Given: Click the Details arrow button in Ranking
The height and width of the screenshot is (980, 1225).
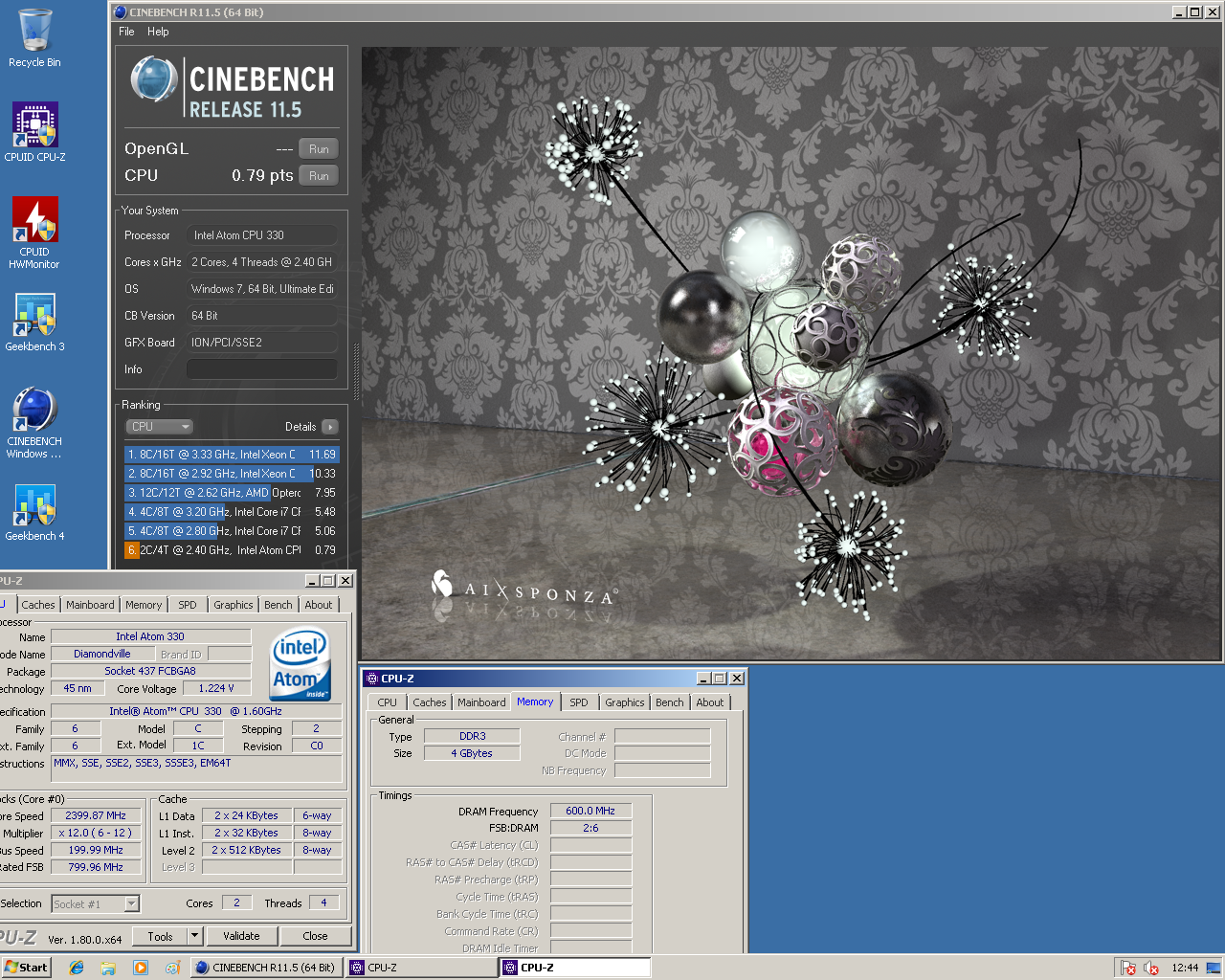Looking at the screenshot, I should (x=330, y=427).
